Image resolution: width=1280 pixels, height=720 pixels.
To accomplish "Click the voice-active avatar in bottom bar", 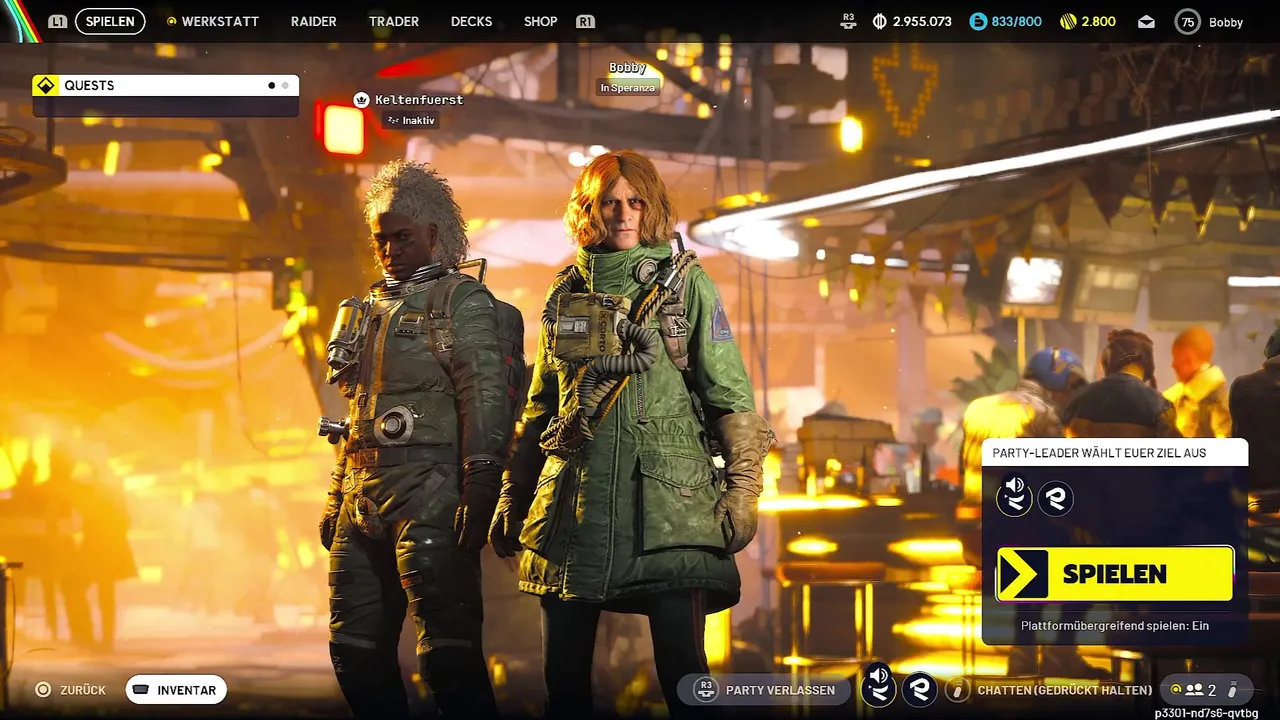I will click(879, 688).
